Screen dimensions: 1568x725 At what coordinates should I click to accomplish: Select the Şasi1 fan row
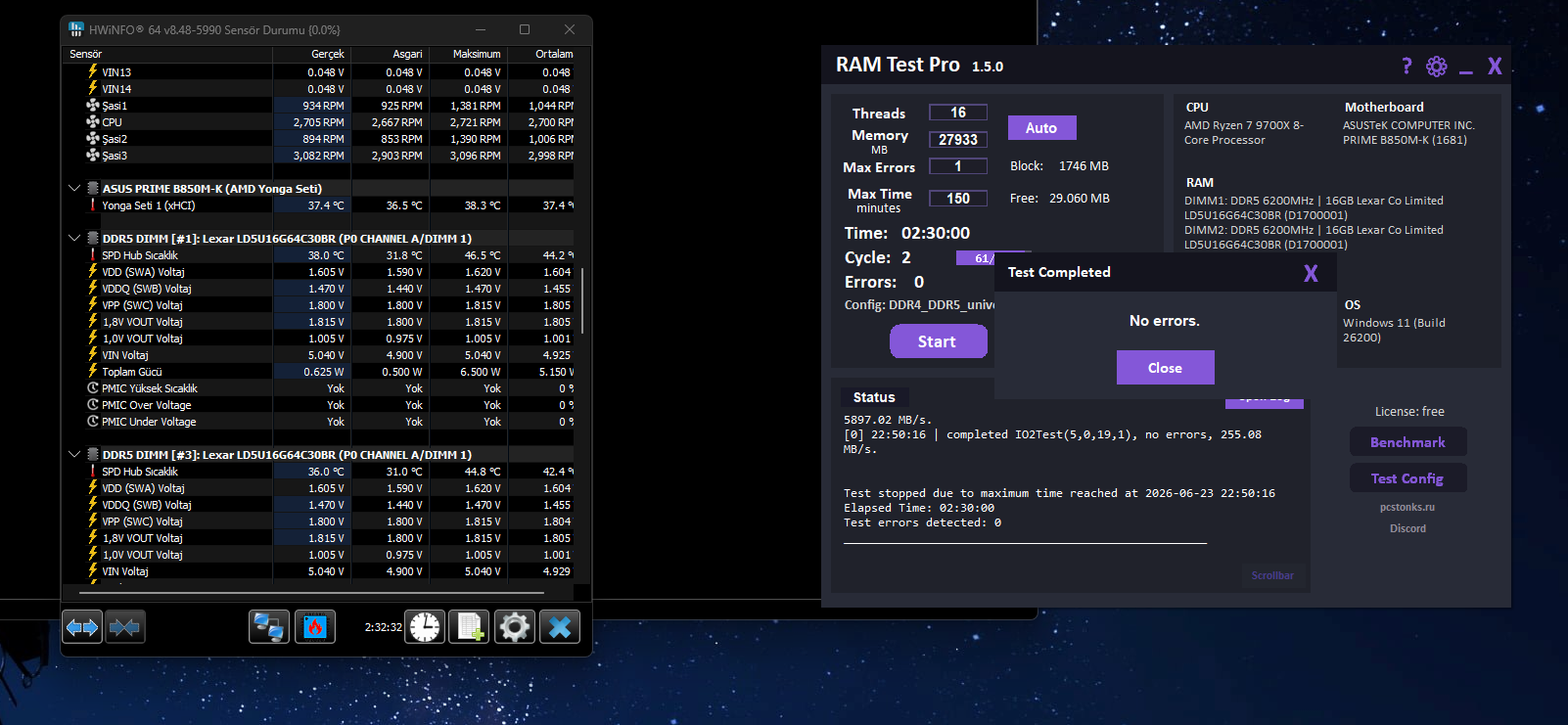pyautogui.click(x=318, y=106)
